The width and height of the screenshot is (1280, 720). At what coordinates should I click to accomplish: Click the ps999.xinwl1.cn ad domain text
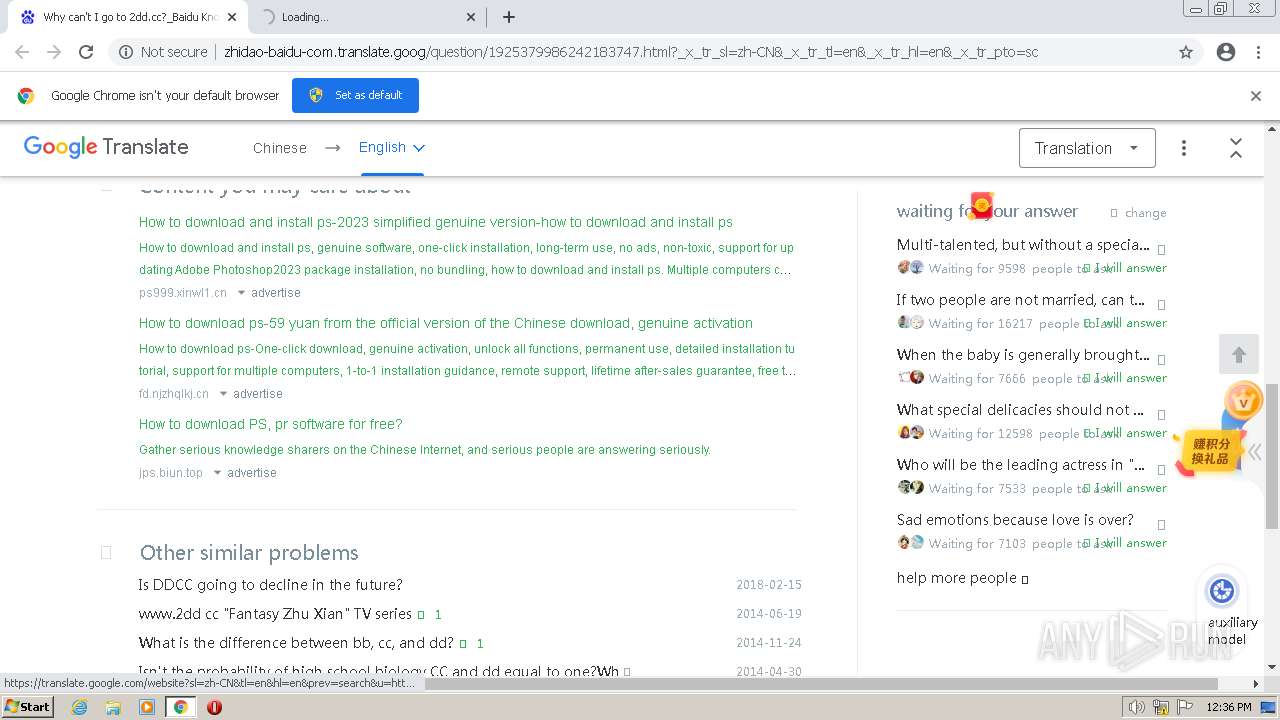pyautogui.click(x=183, y=293)
